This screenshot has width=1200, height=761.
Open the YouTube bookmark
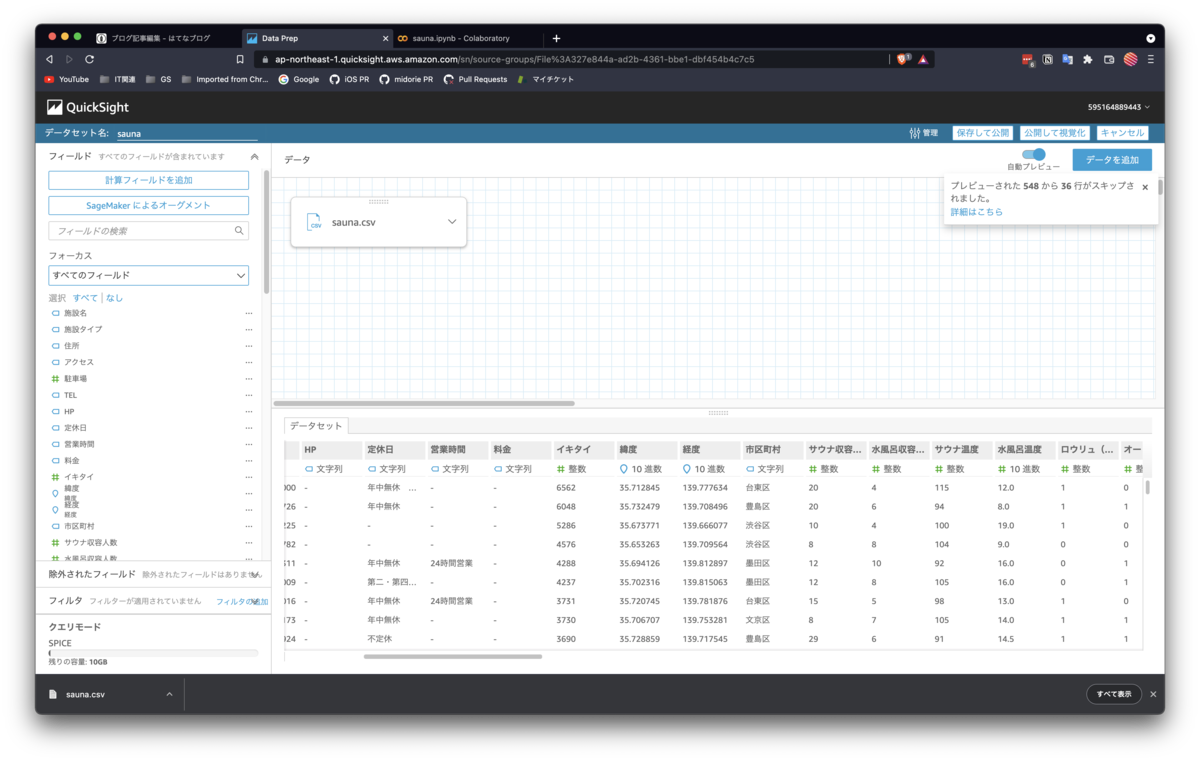pyautogui.click(x=67, y=79)
